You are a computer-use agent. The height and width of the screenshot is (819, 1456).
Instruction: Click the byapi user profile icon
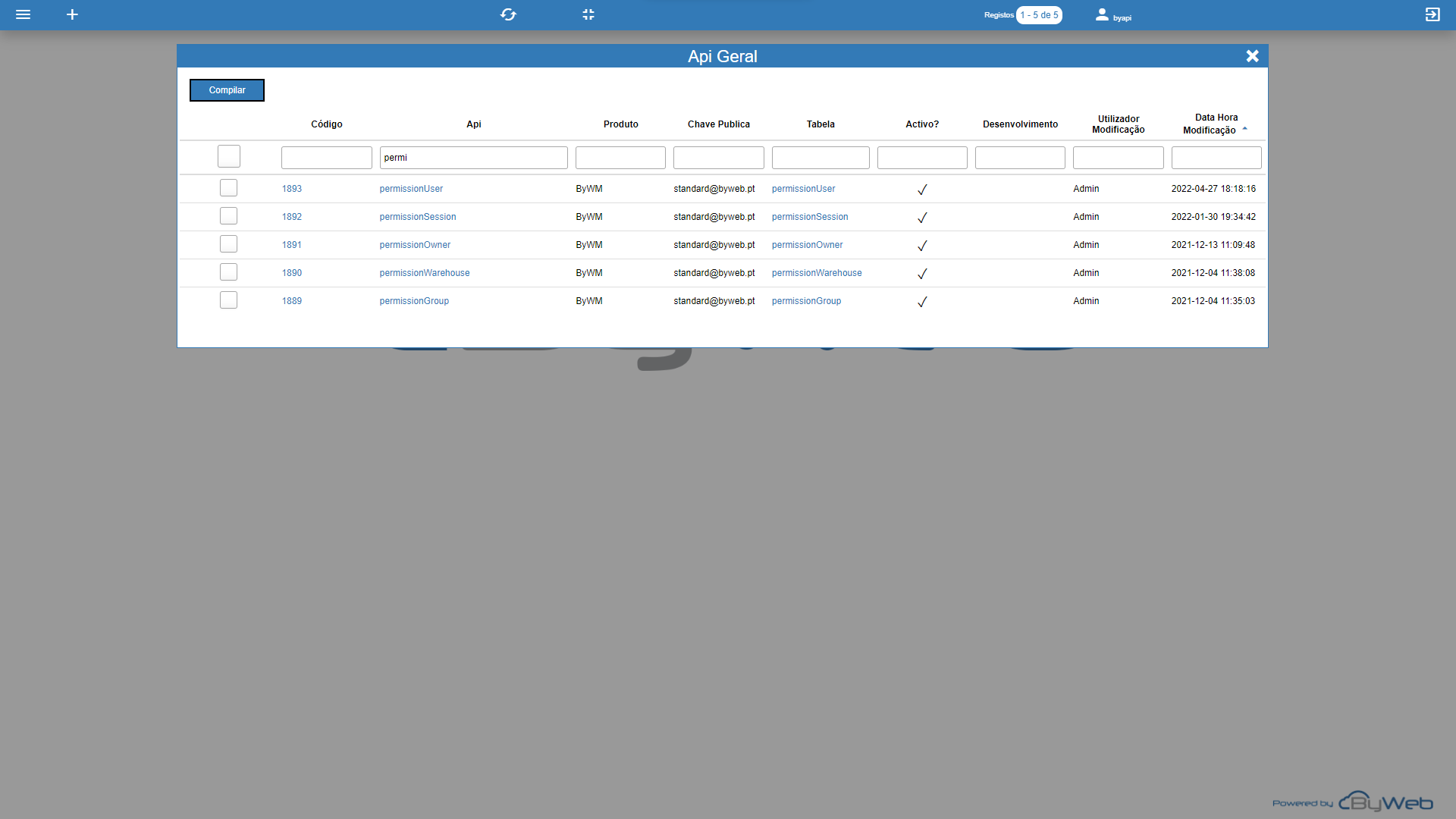pos(1102,14)
